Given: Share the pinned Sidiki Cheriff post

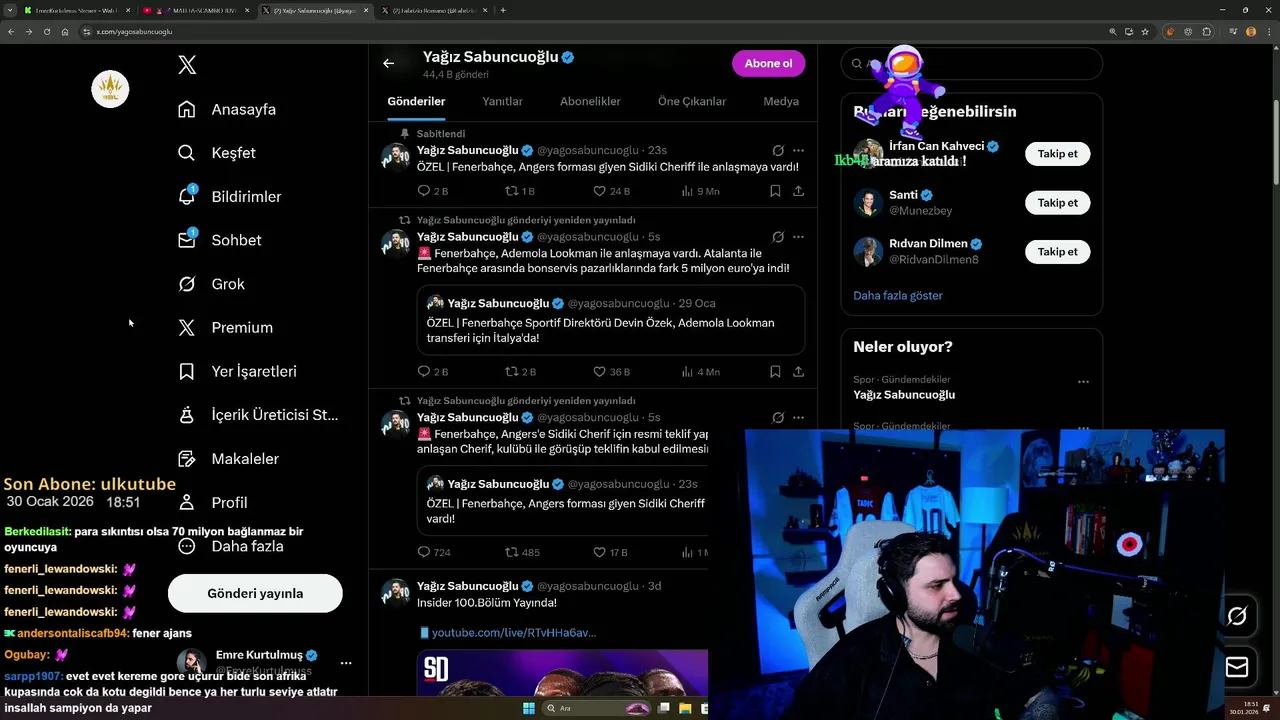Looking at the screenshot, I should click(x=798, y=191).
